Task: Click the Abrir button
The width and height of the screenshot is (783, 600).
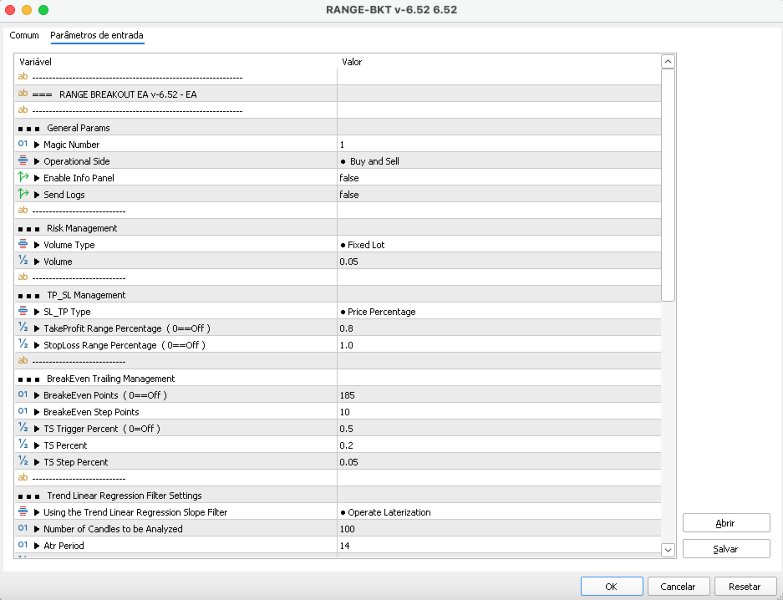Action: click(726, 523)
